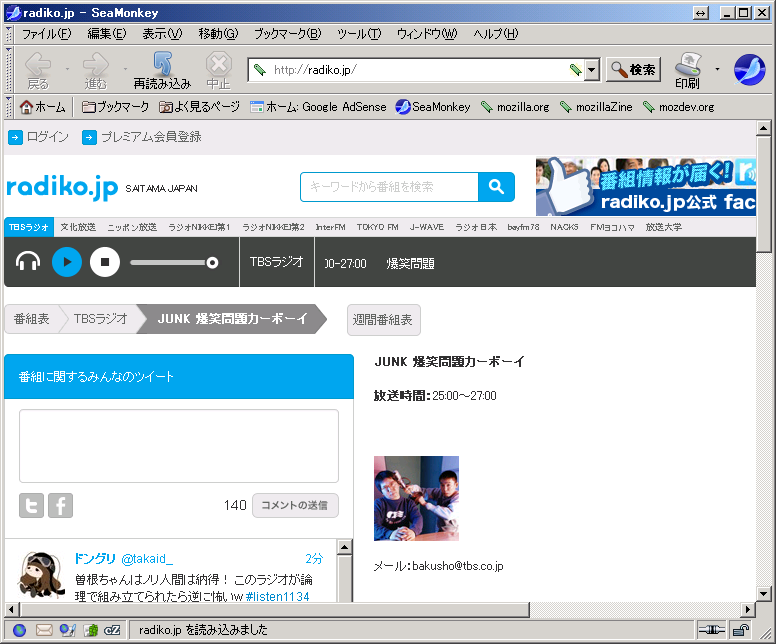Open the mozilla.org bookmark
The height and width of the screenshot is (644, 776).
click(x=515, y=107)
